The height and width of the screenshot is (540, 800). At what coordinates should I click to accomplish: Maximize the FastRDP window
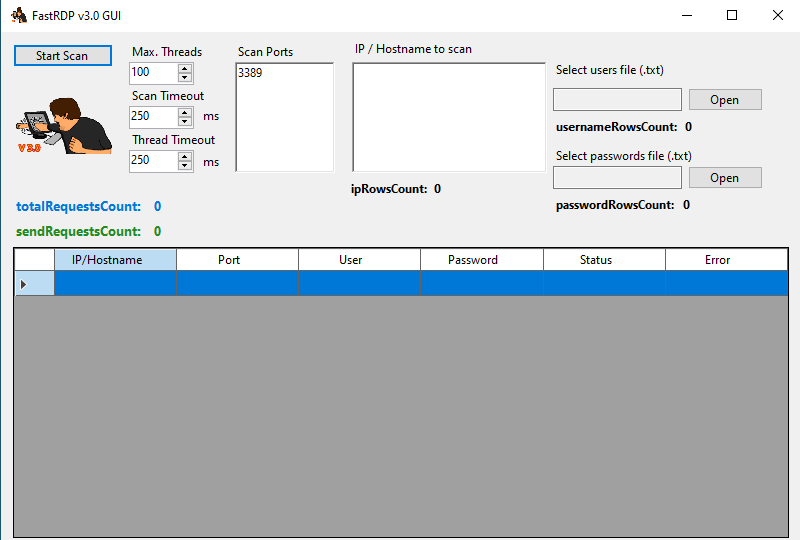[732, 15]
